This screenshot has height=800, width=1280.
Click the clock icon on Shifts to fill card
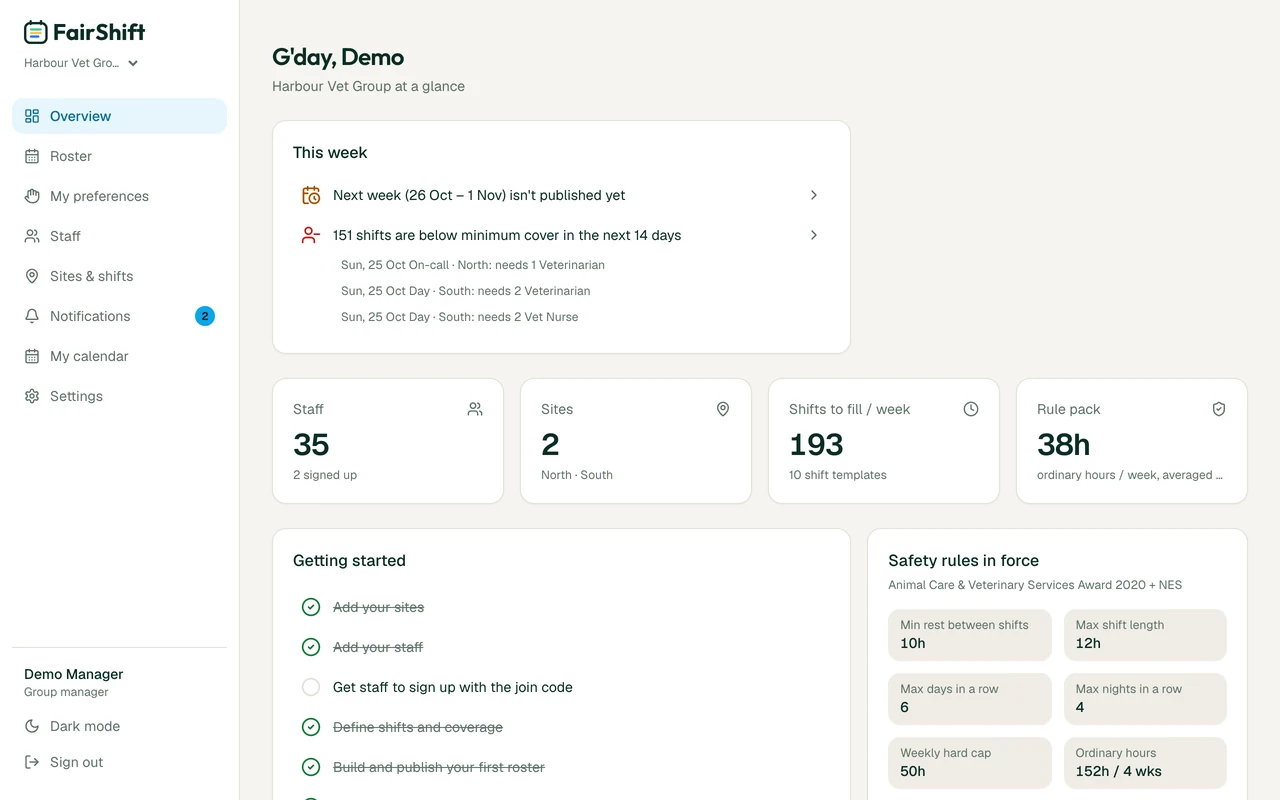pos(971,409)
